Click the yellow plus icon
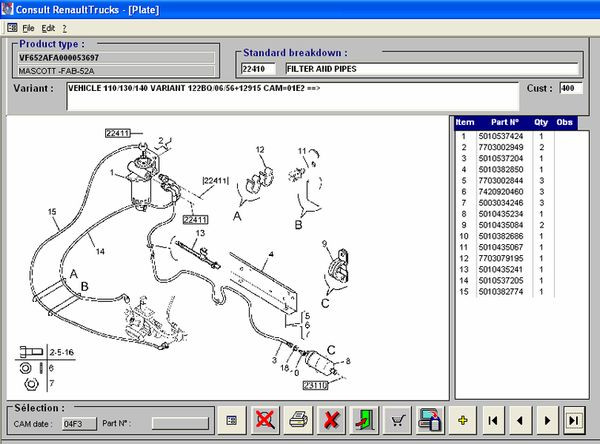 [464, 420]
